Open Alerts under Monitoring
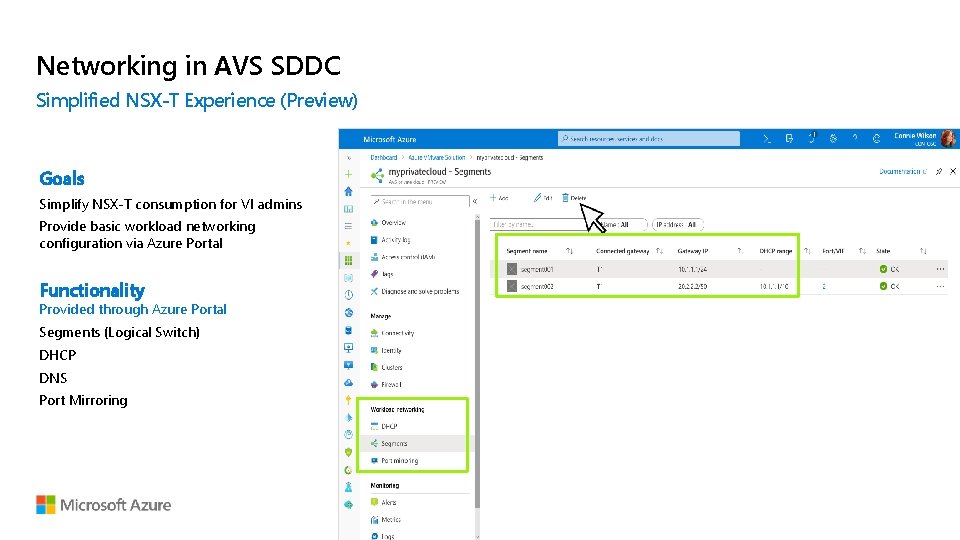Image resolution: width=960 pixels, height=540 pixels. 383,502
